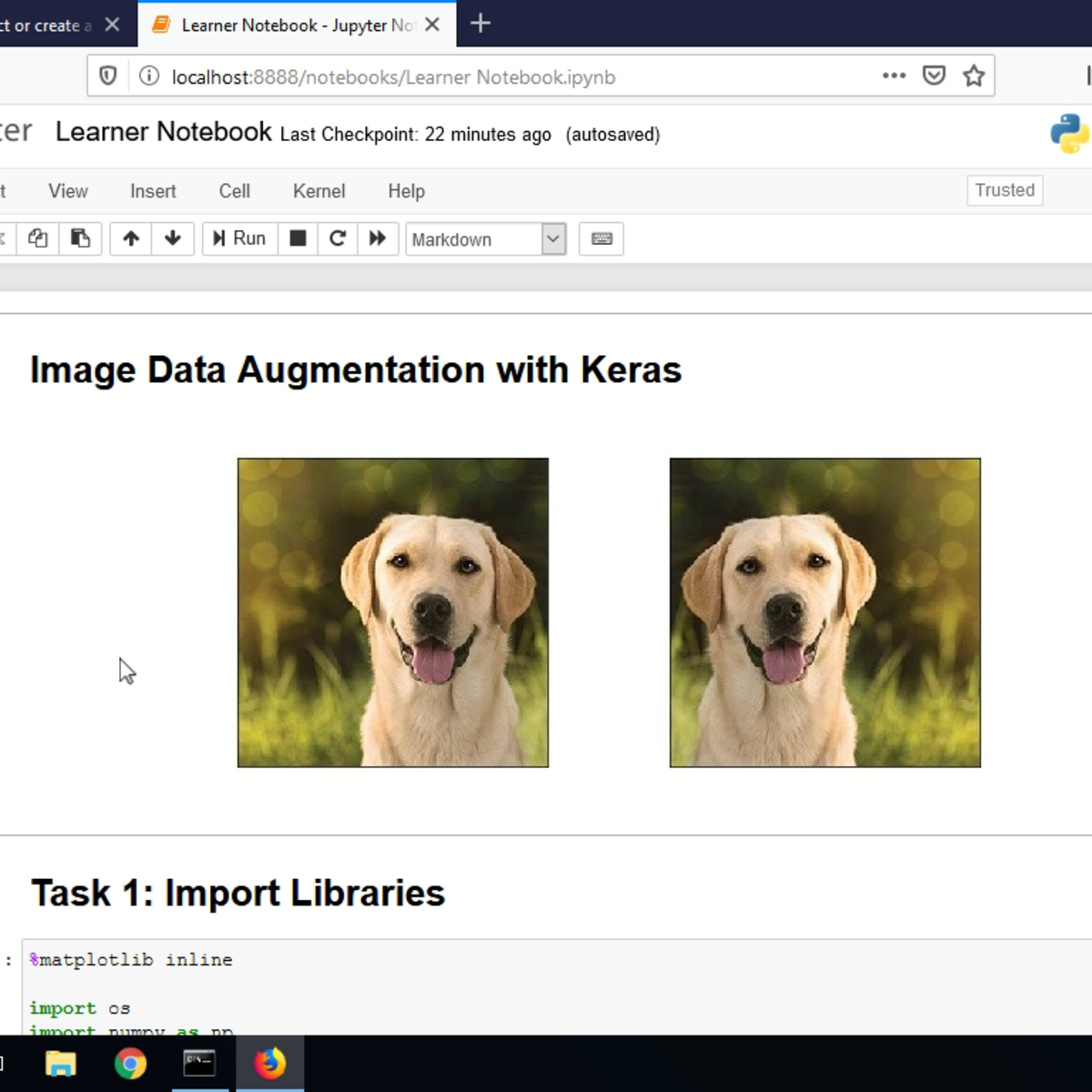Rename notebook by clicking Learner Notebook title
This screenshot has width=1092, height=1092.
pos(163,132)
